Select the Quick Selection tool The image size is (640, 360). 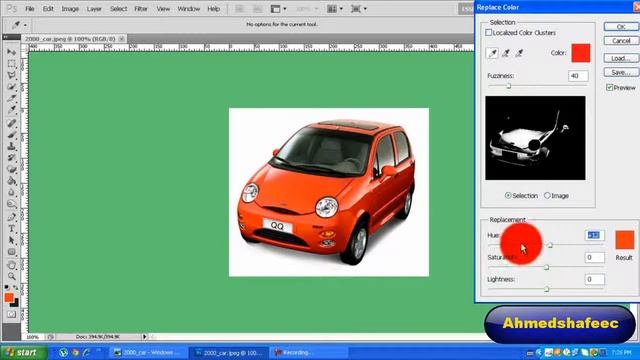click(x=11, y=87)
